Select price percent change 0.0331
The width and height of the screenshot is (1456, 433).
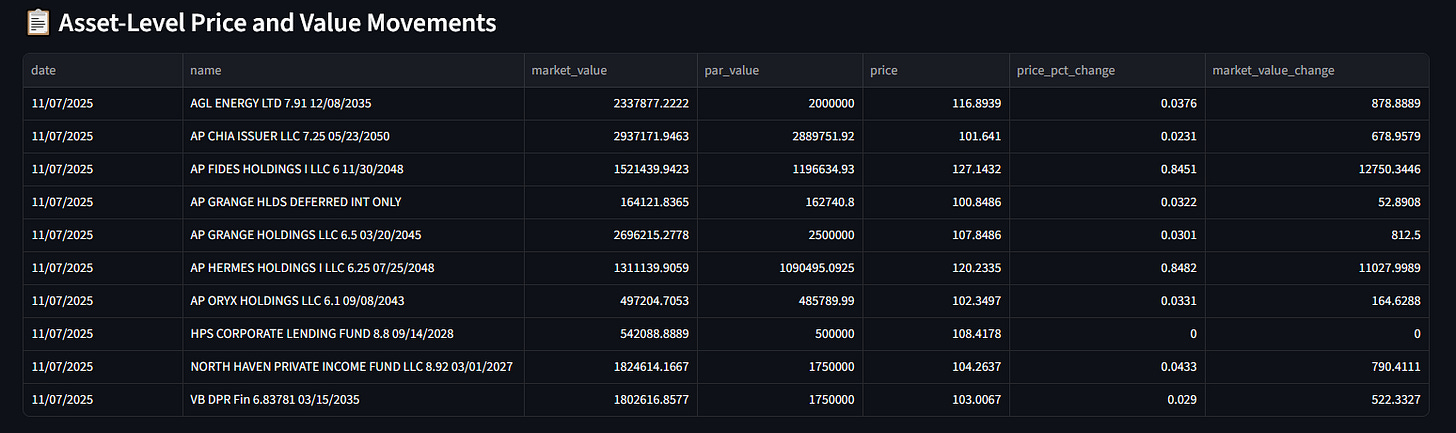(x=1106, y=301)
